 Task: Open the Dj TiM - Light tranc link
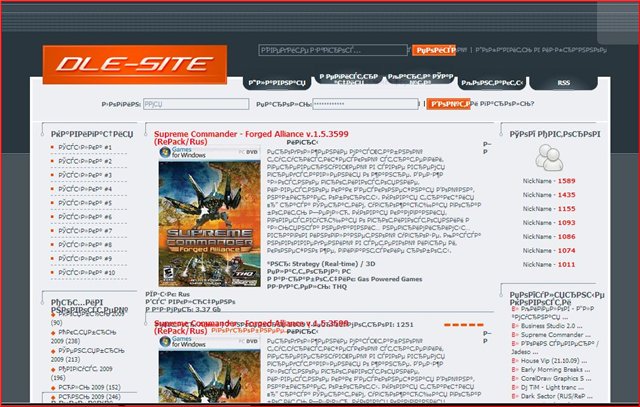(x=552, y=387)
